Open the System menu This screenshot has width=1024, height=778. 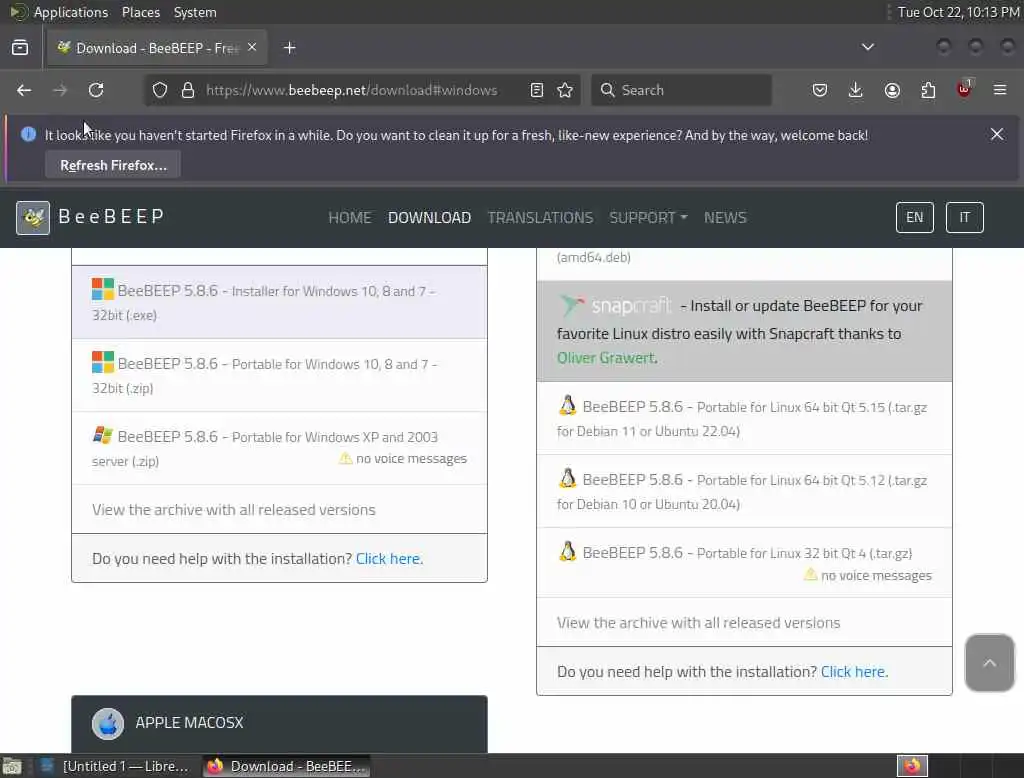pyautogui.click(x=195, y=12)
